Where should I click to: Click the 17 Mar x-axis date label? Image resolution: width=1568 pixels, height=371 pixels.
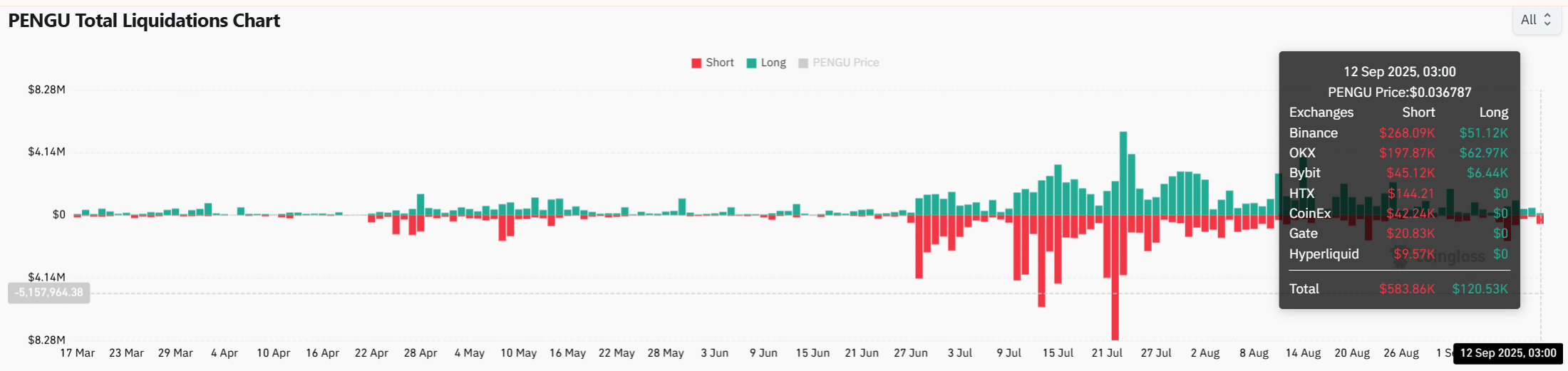[77, 353]
